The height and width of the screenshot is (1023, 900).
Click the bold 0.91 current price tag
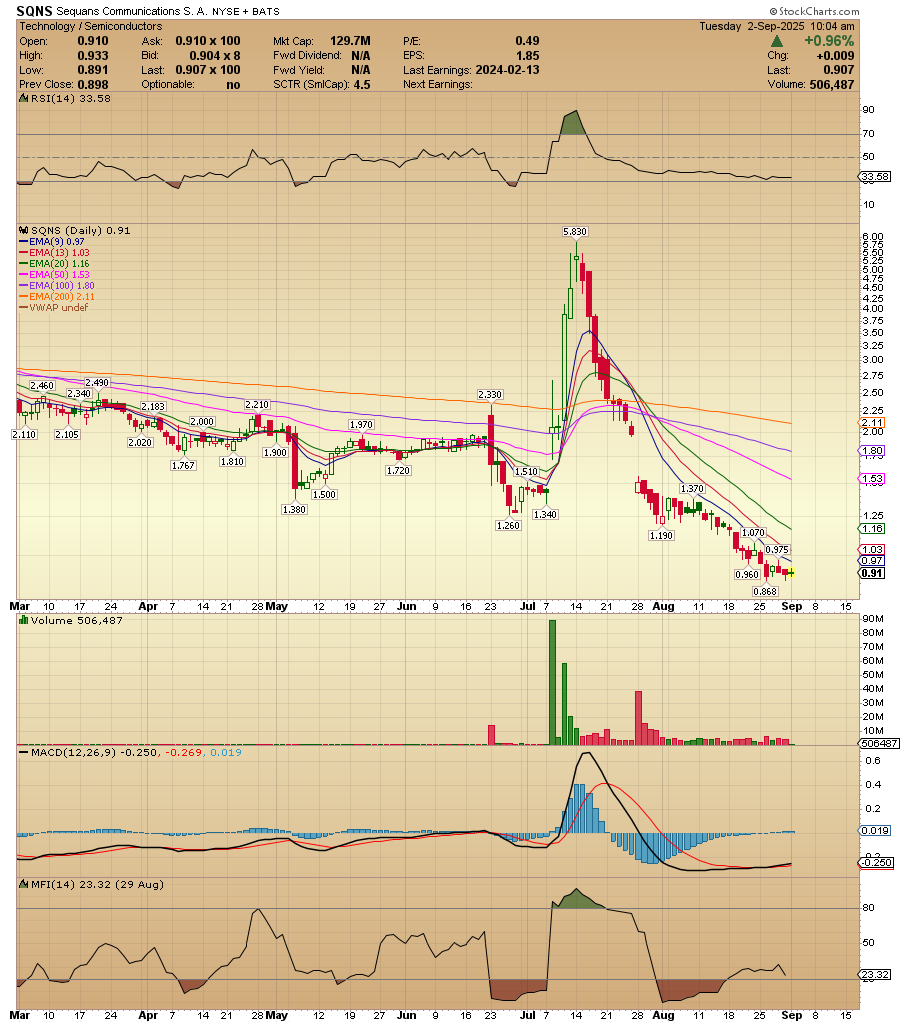pyautogui.click(x=873, y=573)
